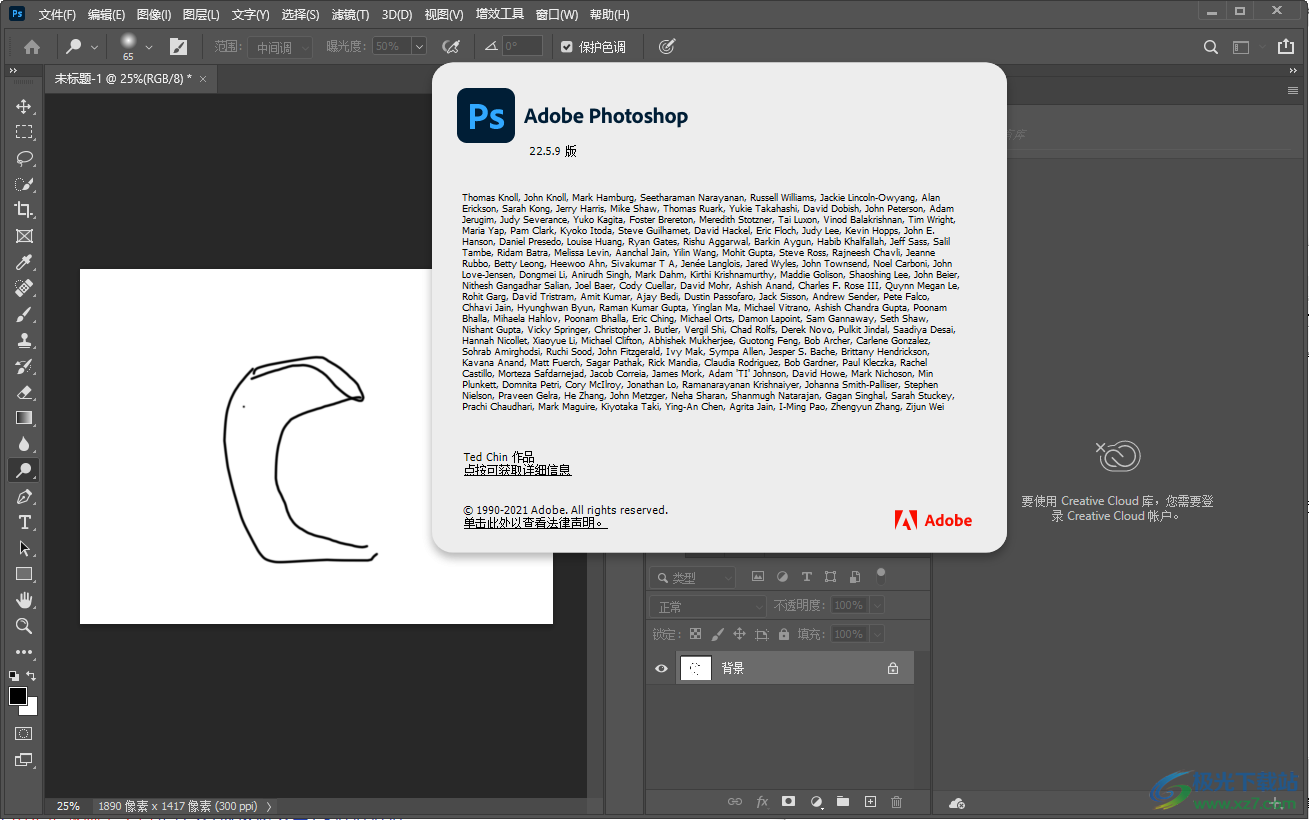Open the 窗口(W) menu
The image size is (1309, 820).
pos(557,14)
